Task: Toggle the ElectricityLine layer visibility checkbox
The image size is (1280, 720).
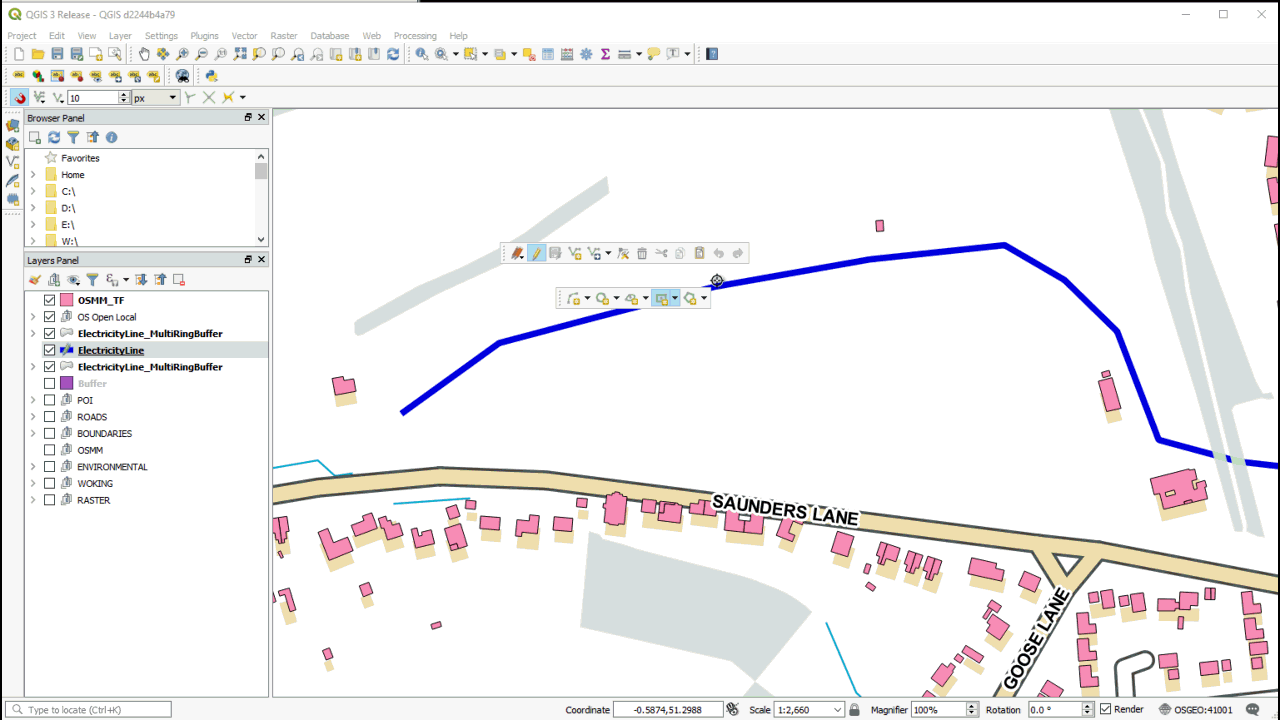Action: (50, 350)
